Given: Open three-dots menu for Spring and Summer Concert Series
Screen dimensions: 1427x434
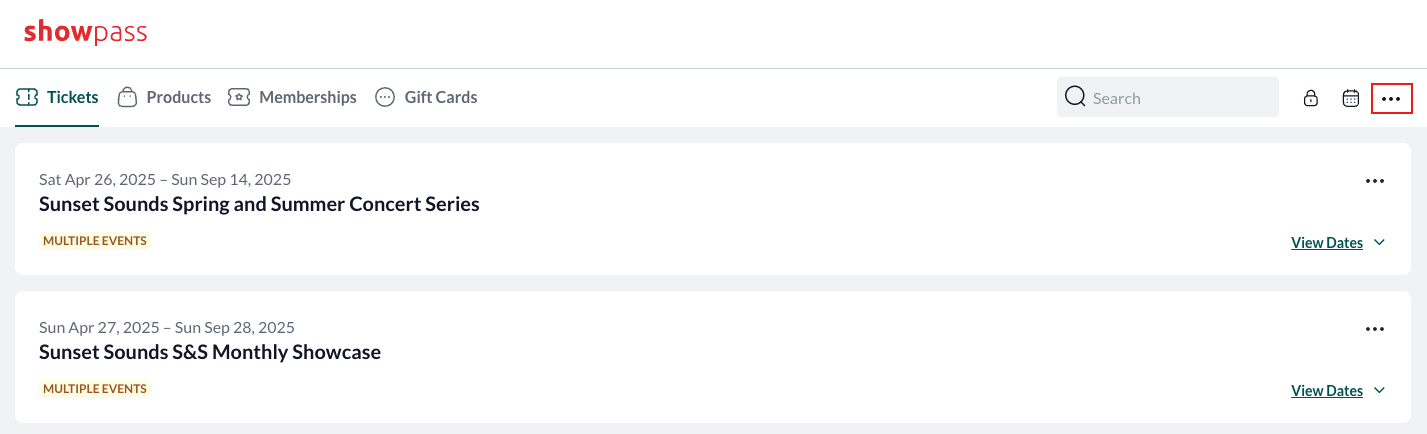Looking at the screenshot, I should point(1375,181).
